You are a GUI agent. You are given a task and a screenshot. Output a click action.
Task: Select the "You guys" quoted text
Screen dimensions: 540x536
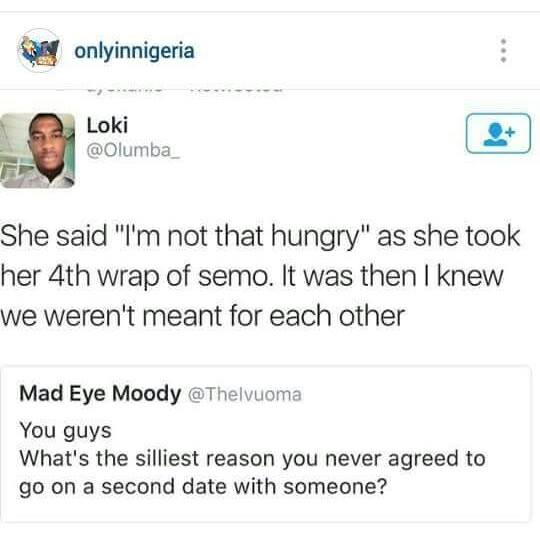(65, 431)
